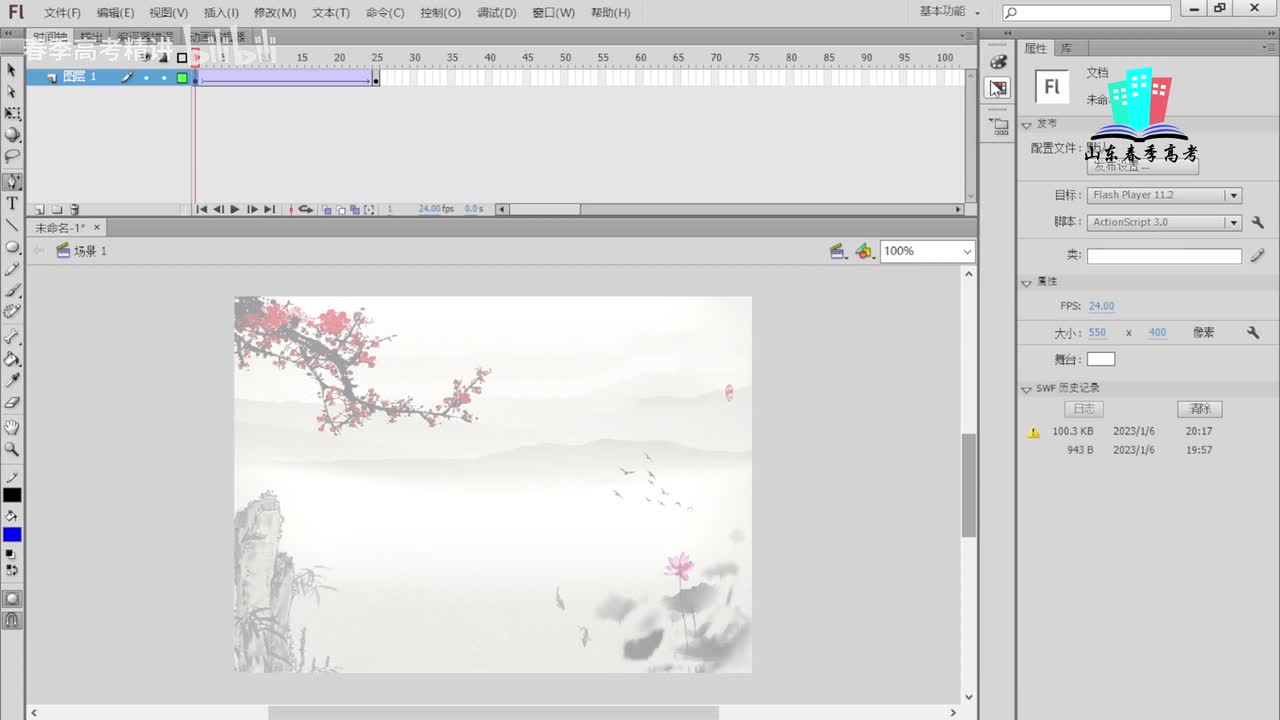Screen dimensions: 1280x720
Task: Open Edit Symbols menu icon
Action: (x=865, y=252)
